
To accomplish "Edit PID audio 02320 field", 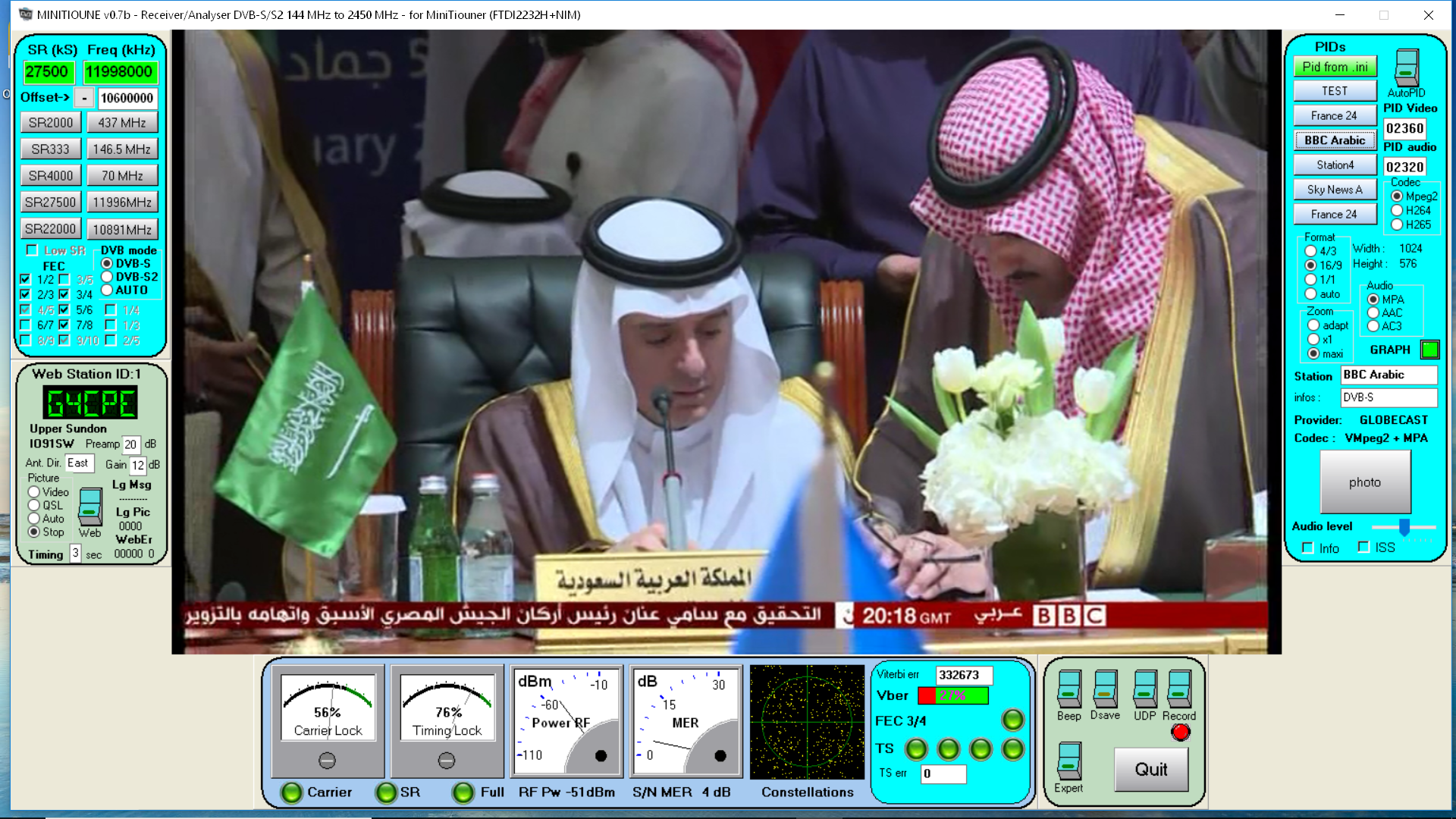I will (x=1404, y=167).
